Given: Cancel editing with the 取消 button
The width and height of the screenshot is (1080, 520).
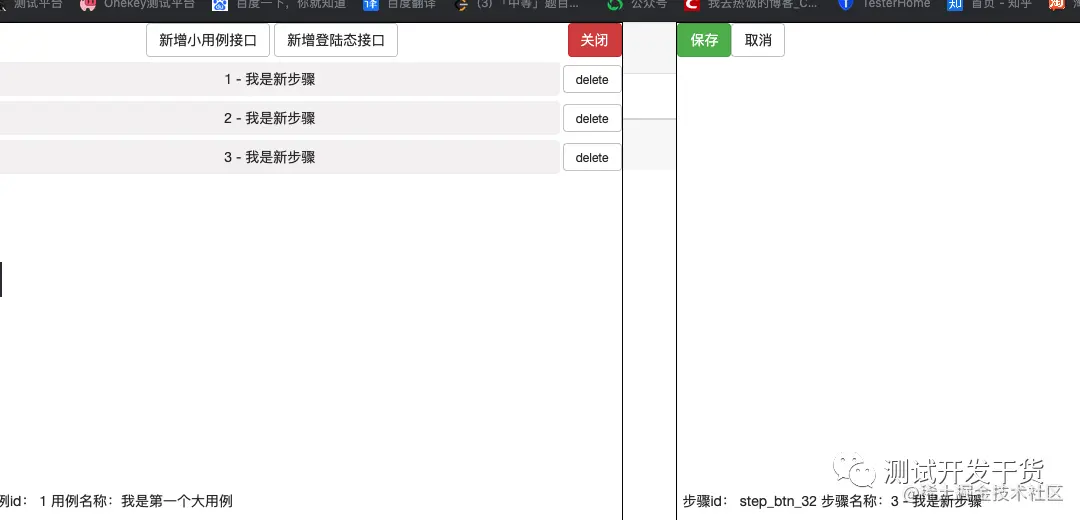Looking at the screenshot, I should click(x=758, y=40).
